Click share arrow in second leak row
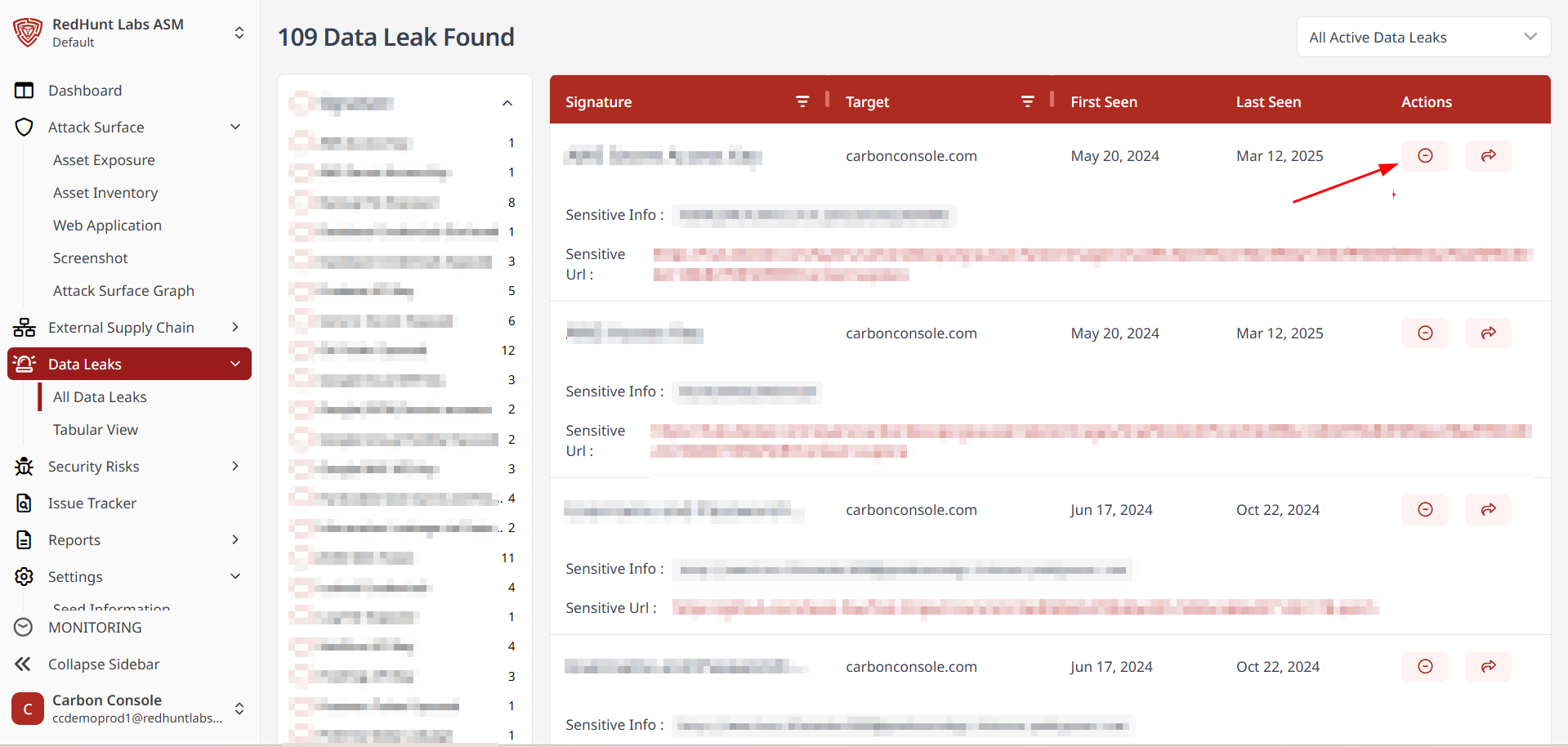The width and height of the screenshot is (1568, 747). coord(1488,333)
